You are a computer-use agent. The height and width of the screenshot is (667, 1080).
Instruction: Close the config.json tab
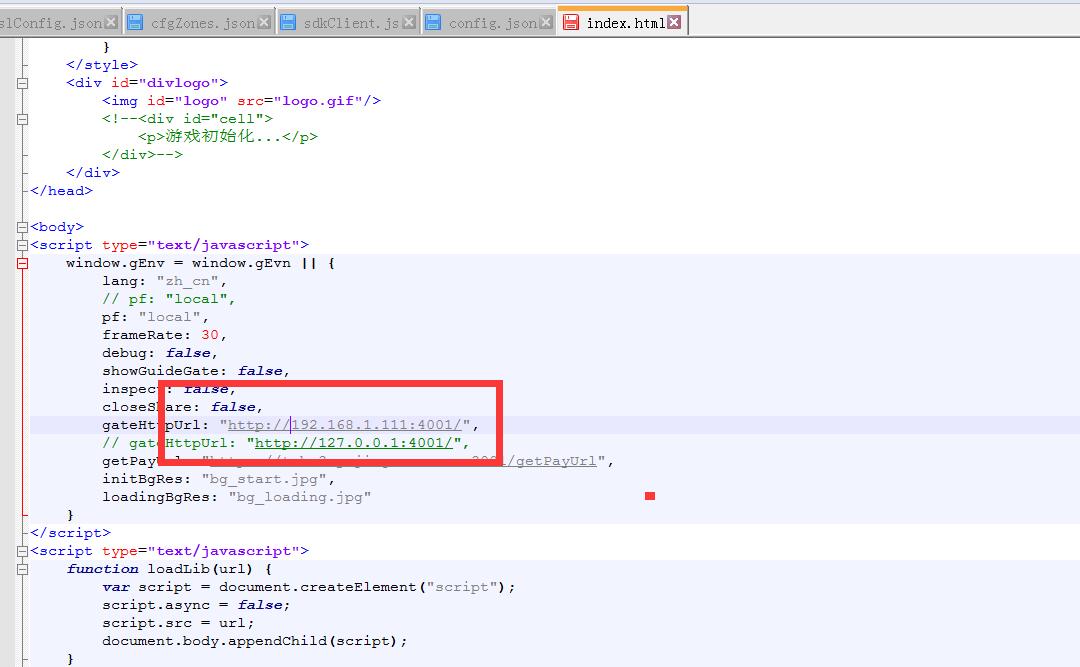(545, 22)
